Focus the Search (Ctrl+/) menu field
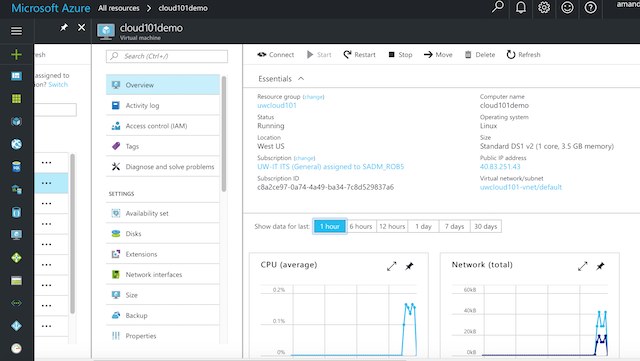Image resolution: width=640 pixels, height=361 pixels. pyautogui.click(x=167, y=56)
